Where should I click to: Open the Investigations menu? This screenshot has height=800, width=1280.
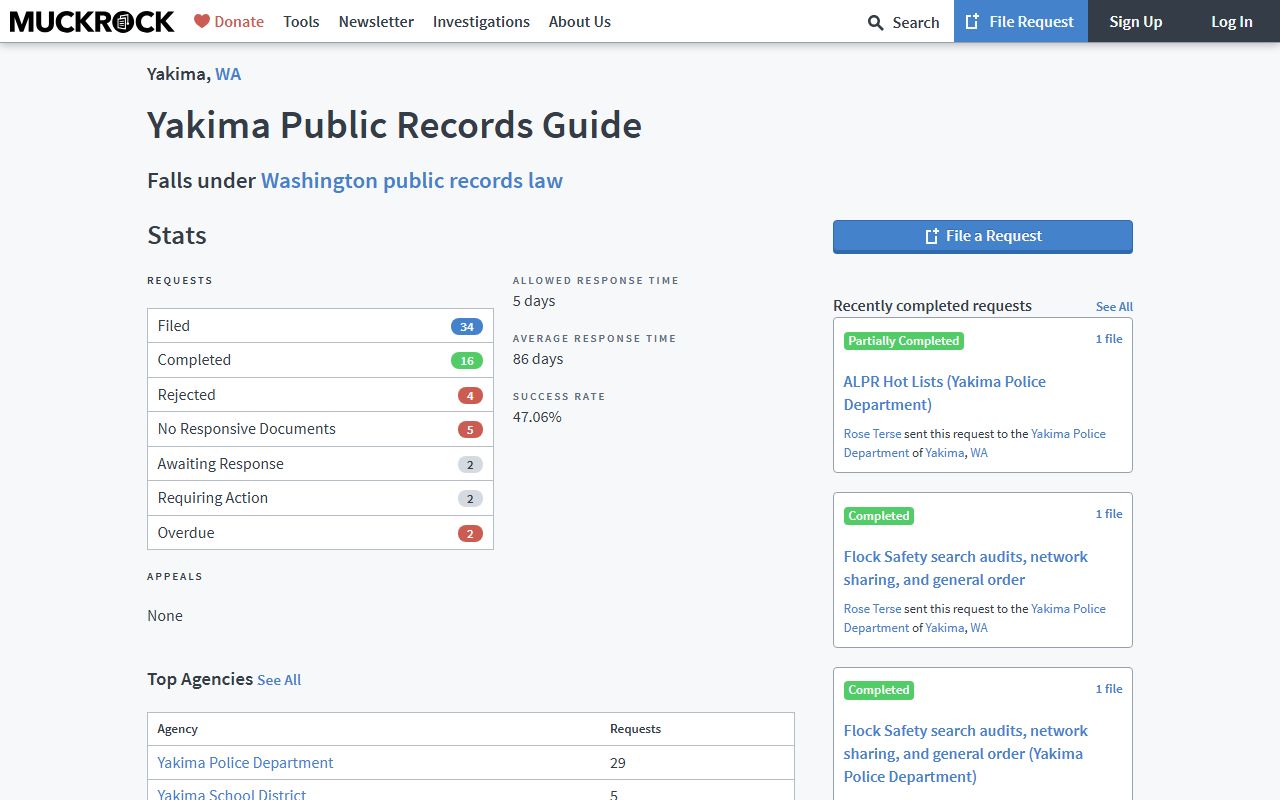pos(481,21)
